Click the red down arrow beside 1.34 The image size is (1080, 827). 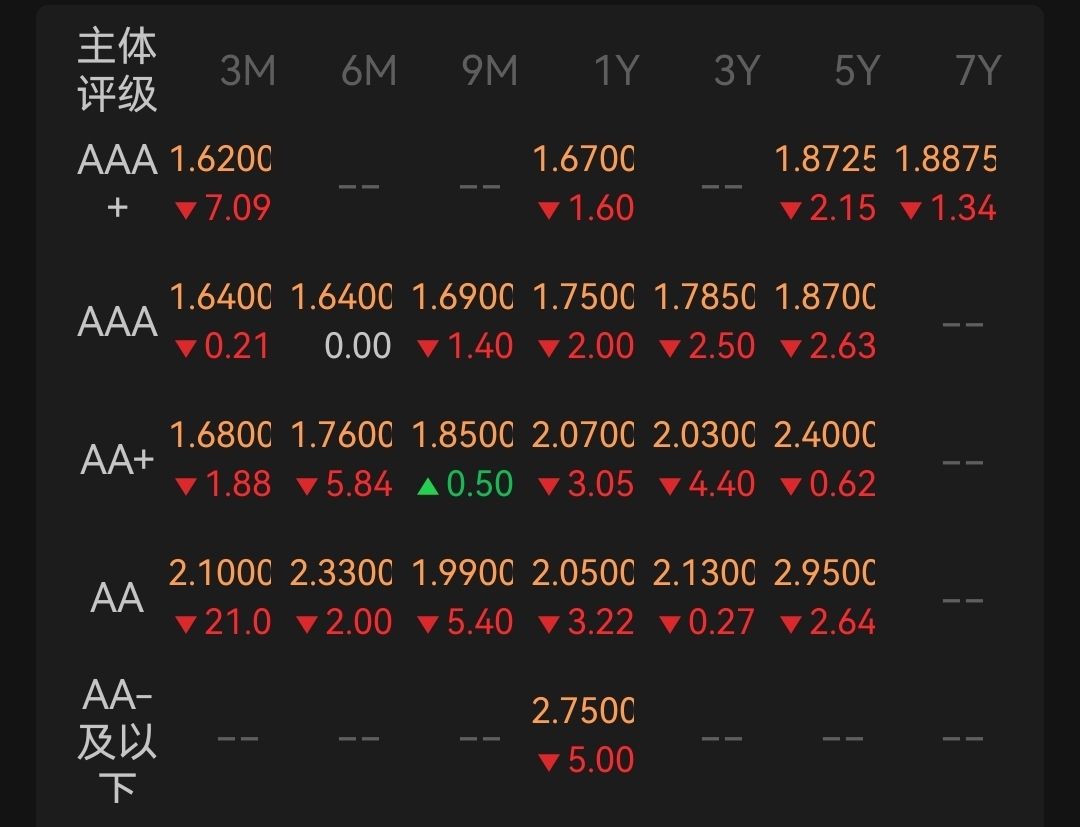pos(911,210)
